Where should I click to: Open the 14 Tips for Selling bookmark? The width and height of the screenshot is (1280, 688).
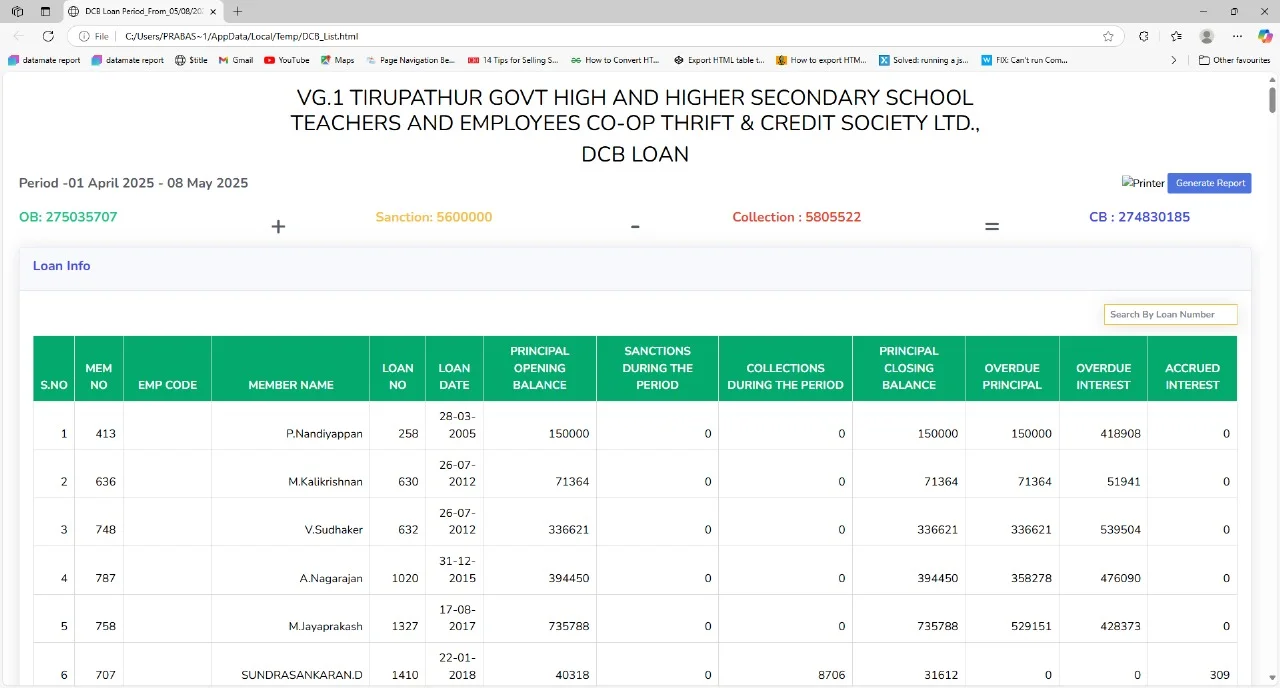[x=513, y=60]
